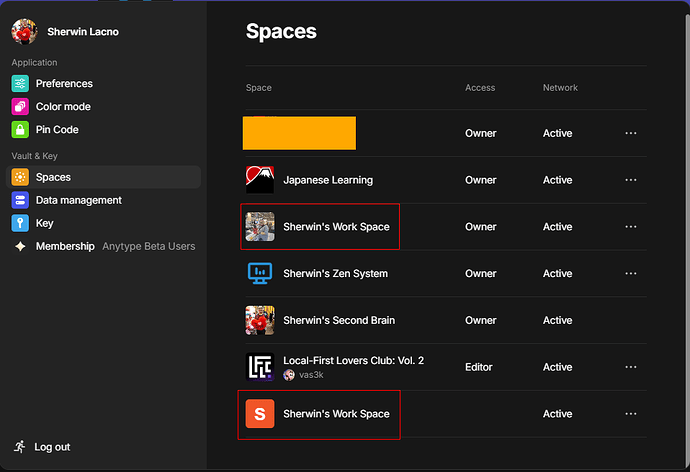This screenshot has height=472, width=690.
Task: Open Color mode via its pink icon
Action: [20, 106]
